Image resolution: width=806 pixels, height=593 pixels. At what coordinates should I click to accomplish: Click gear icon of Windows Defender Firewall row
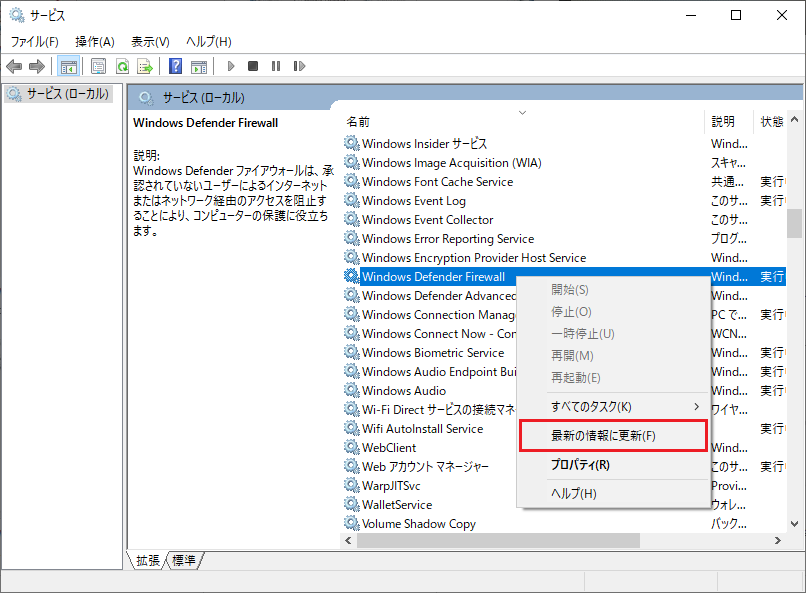point(352,276)
